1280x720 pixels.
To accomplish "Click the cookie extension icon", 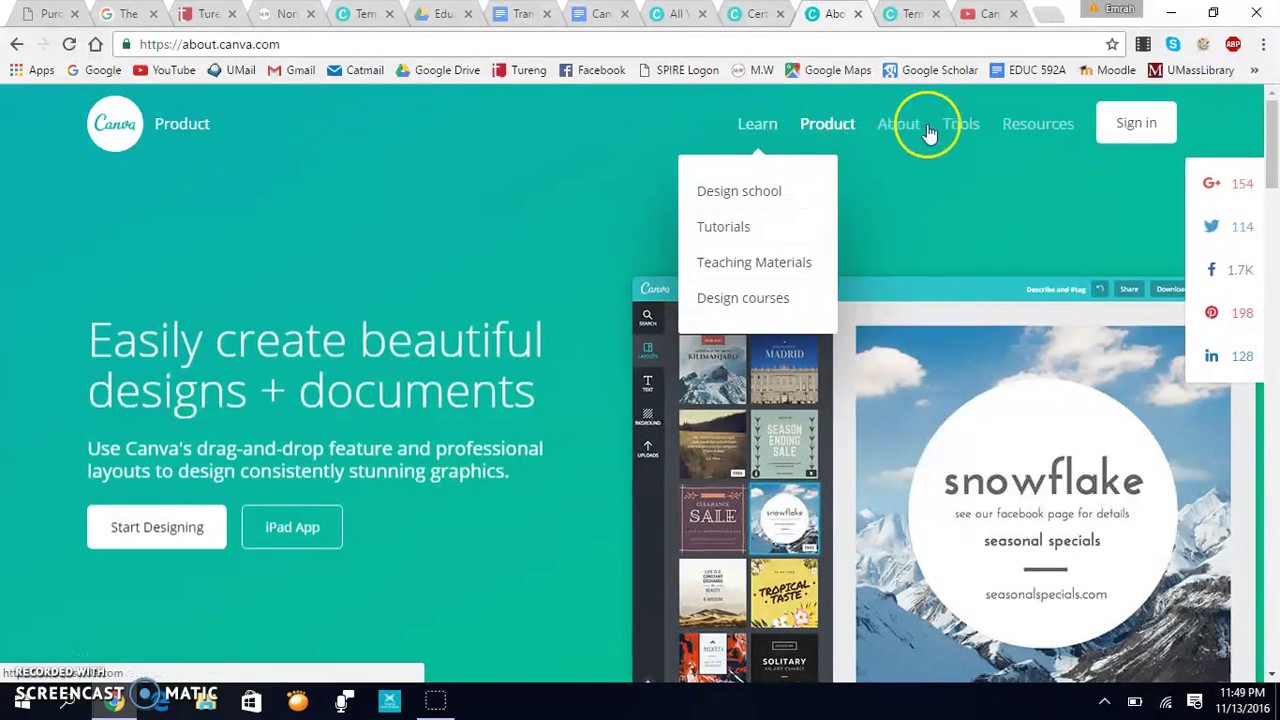I will pyautogui.click(x=1203, y=44).
